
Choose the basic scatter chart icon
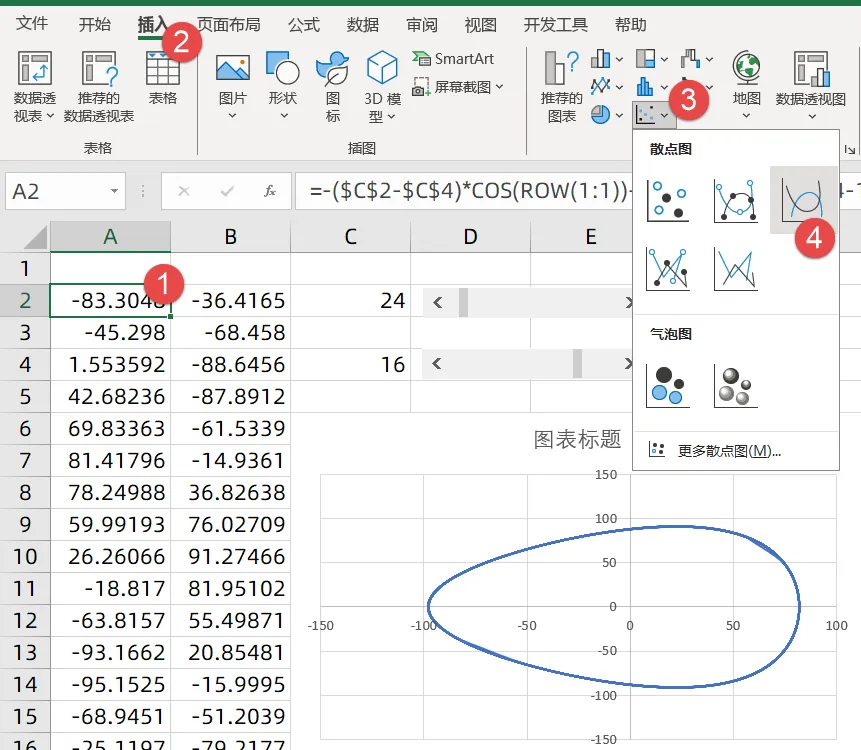[668, 201]
